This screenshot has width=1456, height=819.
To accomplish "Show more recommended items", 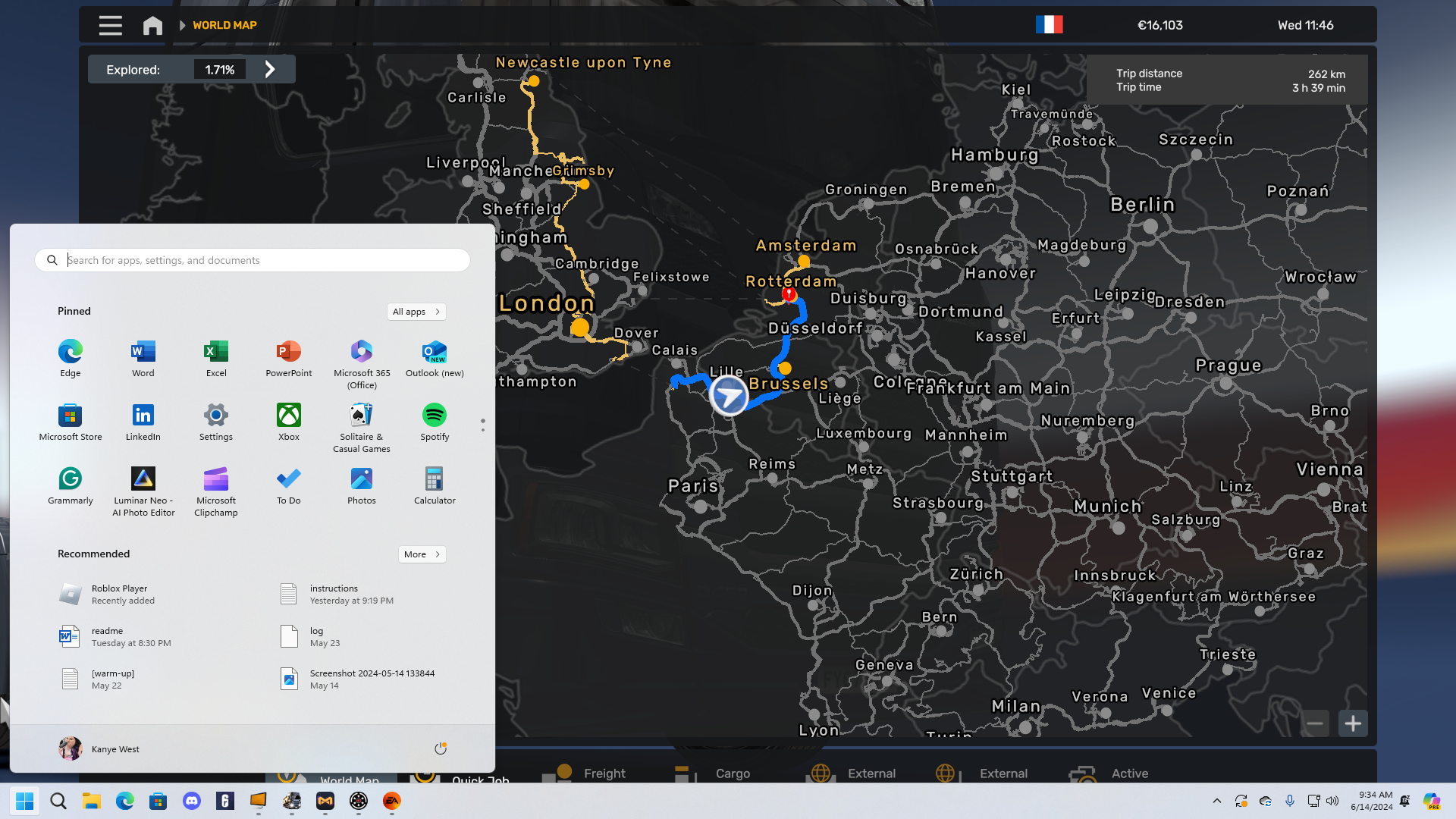I will point(422,554).
